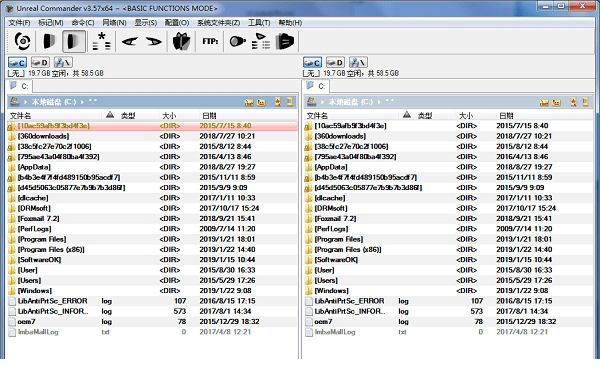
Task: Open the 工具(T) menu
Action: click(x=259, y=23)
